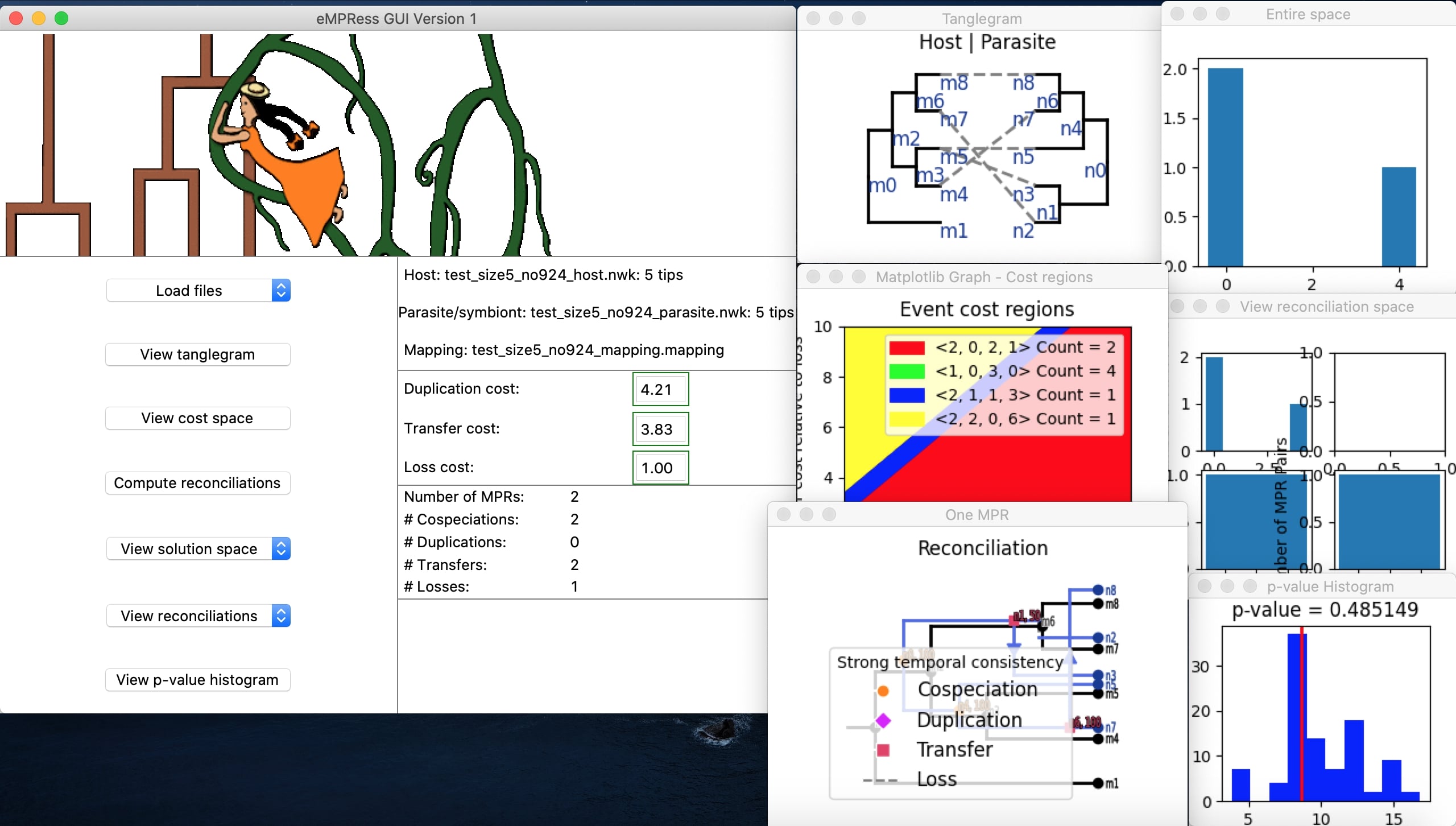The width and height of the screenshot is (1456, 826).
Task: Minimize the Cost regions graph window
Action: 836,276
